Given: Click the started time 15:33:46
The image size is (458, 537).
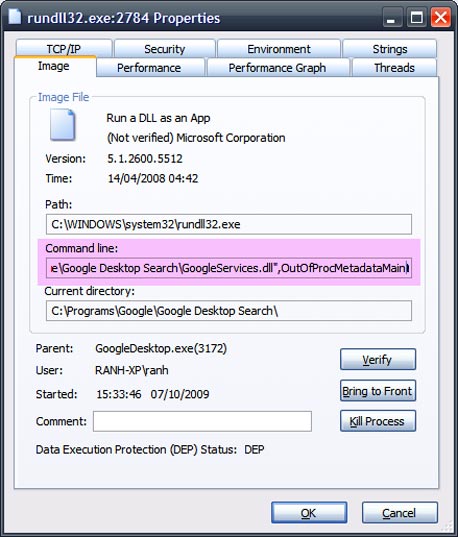Looking at the screenshot, I should coord(119,394).
